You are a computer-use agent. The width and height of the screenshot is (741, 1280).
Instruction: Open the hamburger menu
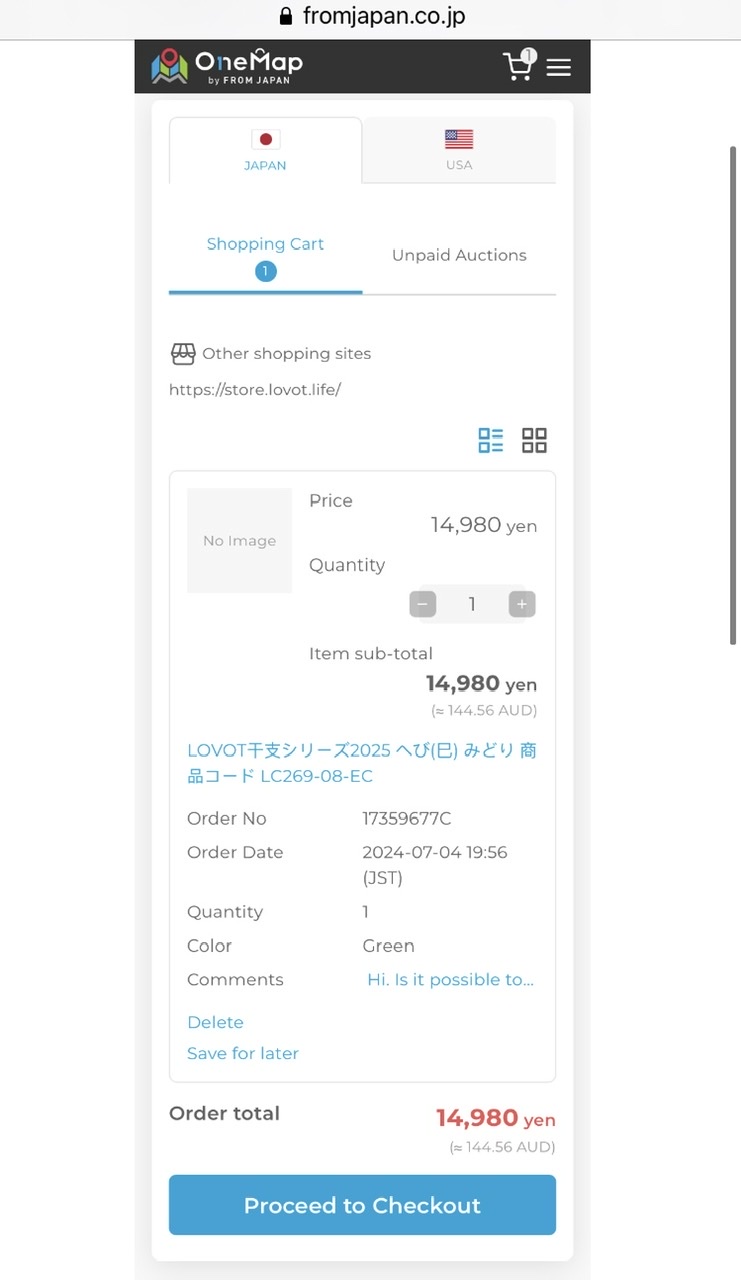(x=559, y=67)
